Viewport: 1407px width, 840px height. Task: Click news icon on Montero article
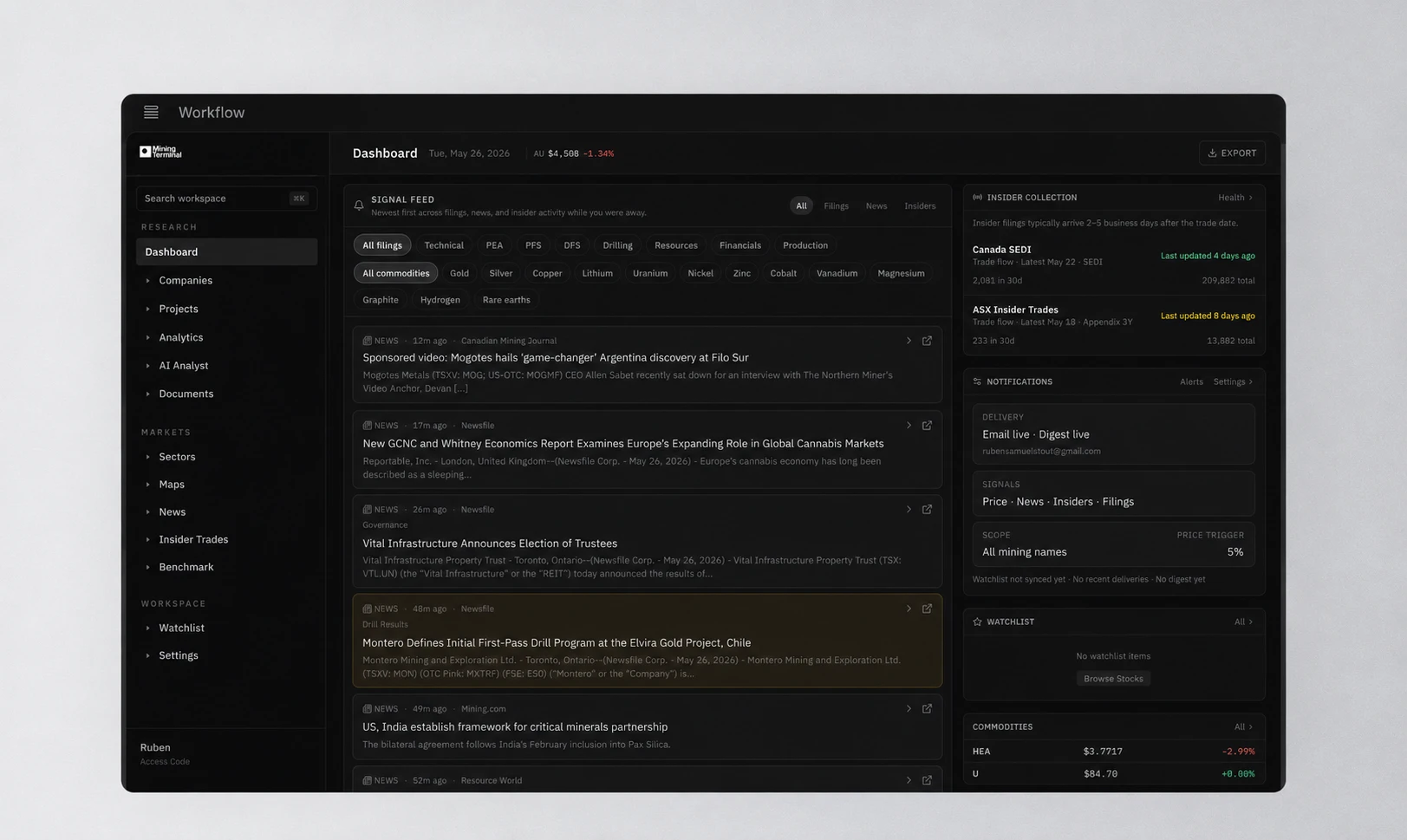(368, 609)
